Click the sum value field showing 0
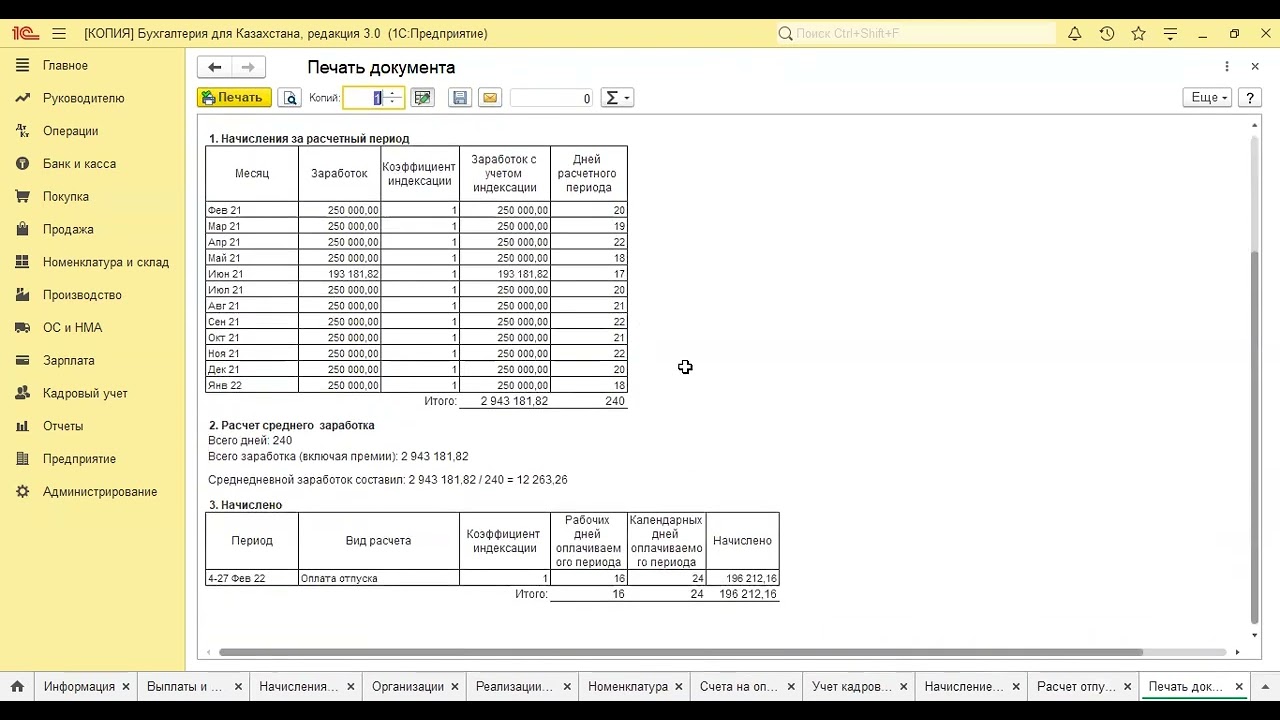 pyautogui.click(x=552, y=98)
